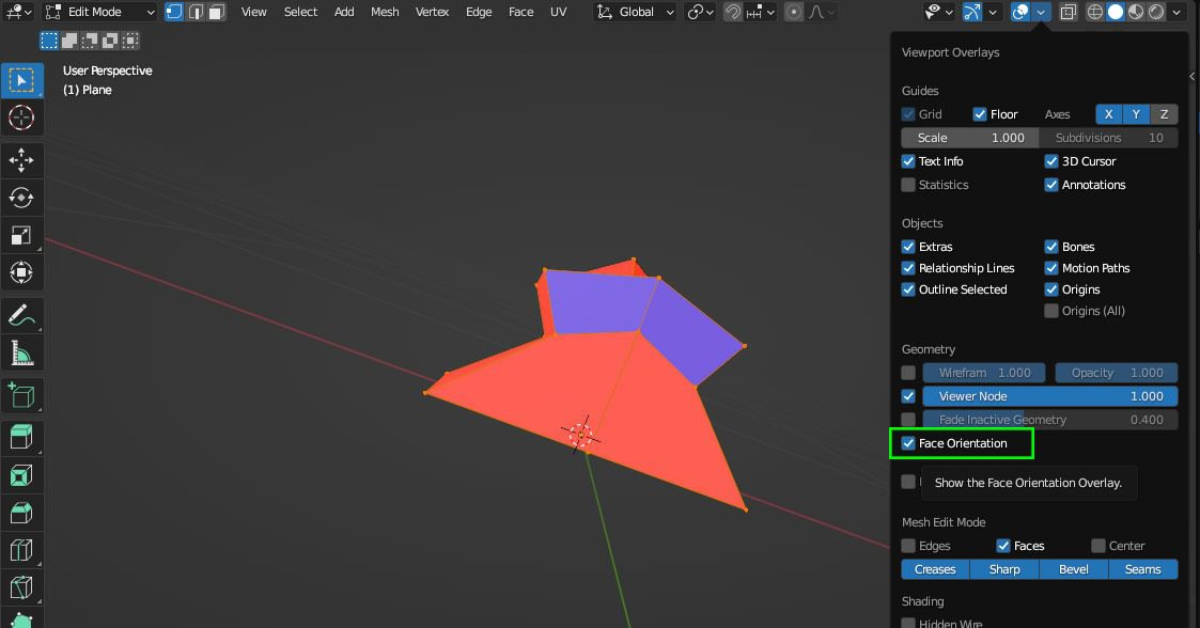Select the Measure tool
The image size is (1200, 628).
pos(22,352)
